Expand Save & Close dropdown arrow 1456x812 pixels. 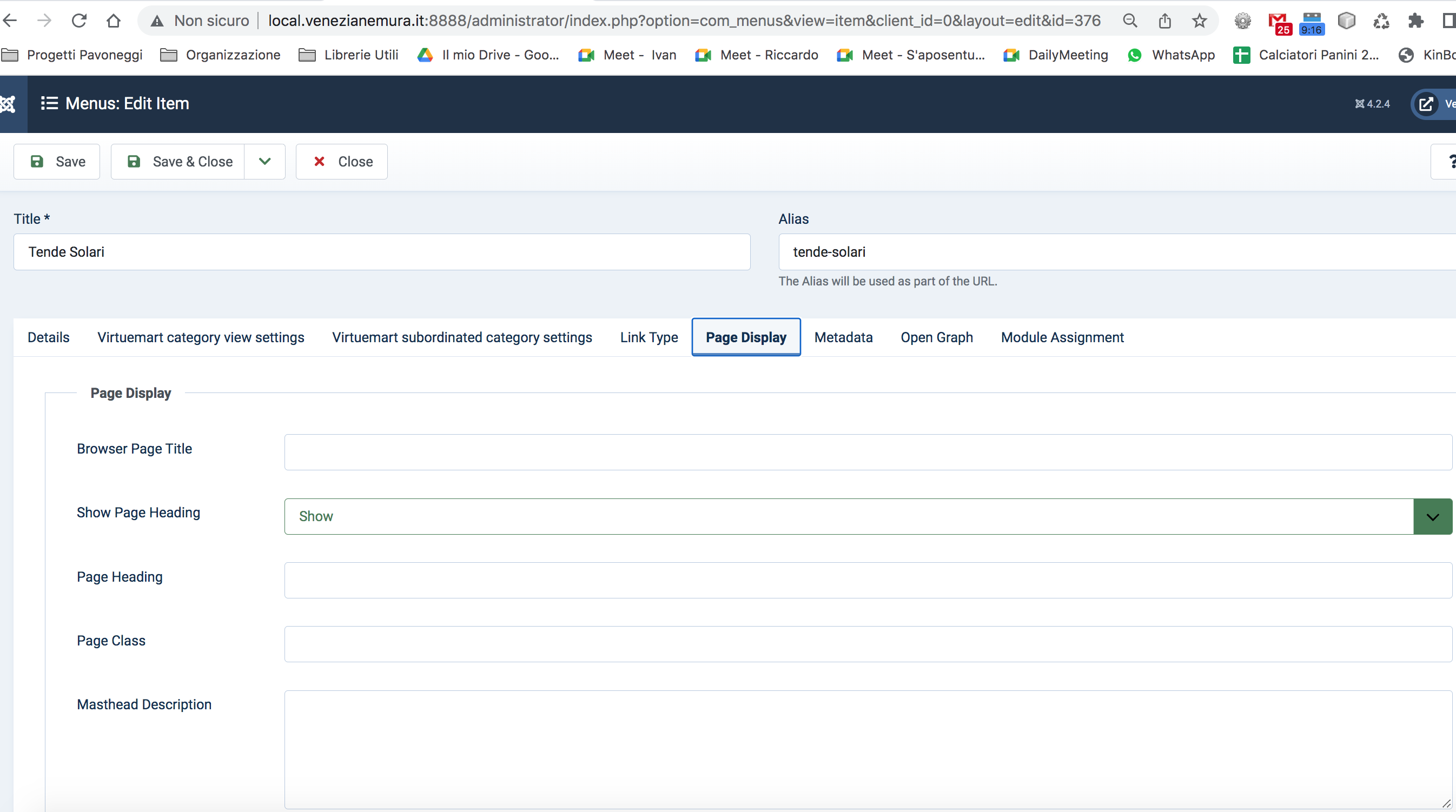point(264,162)
